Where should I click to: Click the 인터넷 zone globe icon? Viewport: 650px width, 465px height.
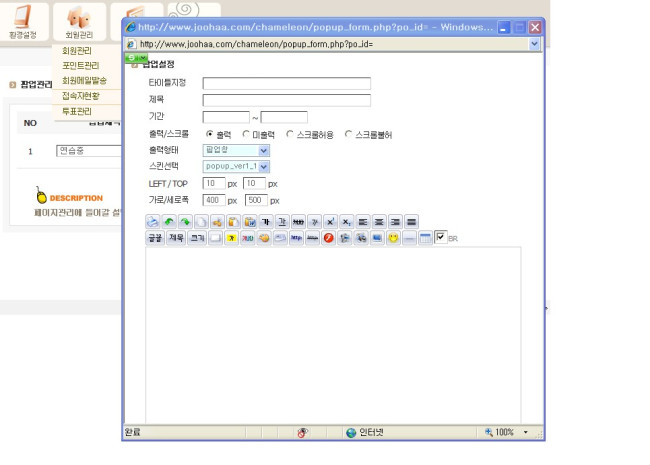(351, 433)
